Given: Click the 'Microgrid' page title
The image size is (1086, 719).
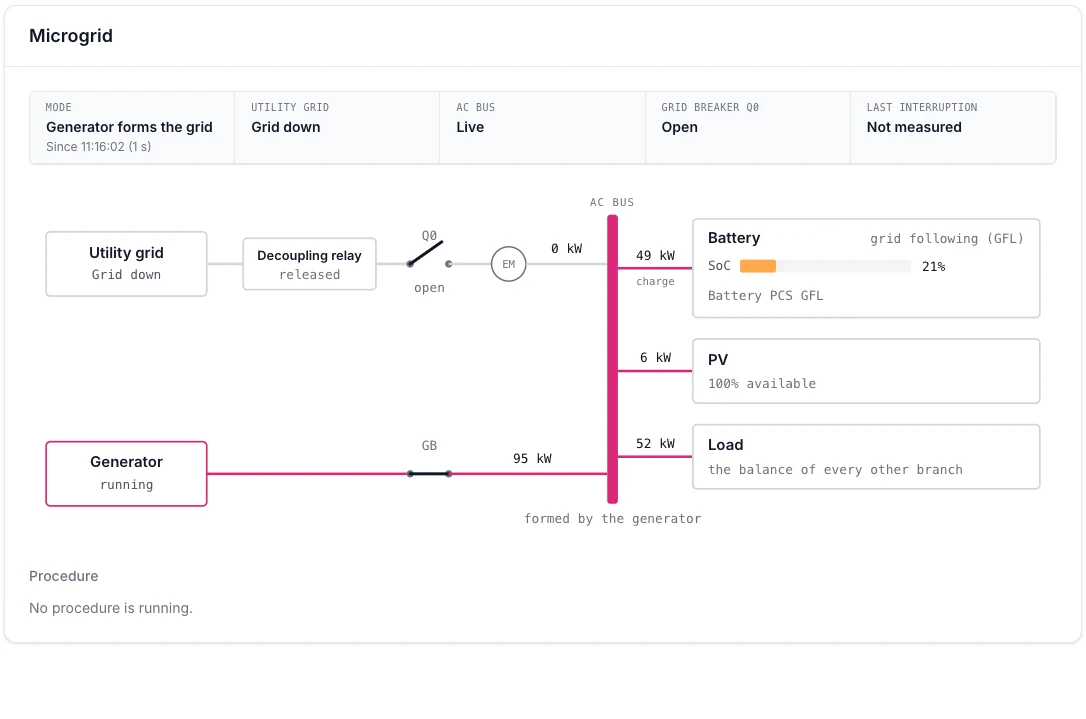Looking at the screenshot, I should pos(71,36).
